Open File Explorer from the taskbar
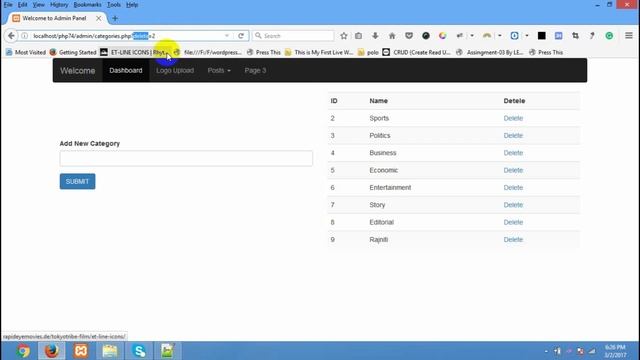The width and height of the screenshot is (640, 360). [x=110, y=351]
